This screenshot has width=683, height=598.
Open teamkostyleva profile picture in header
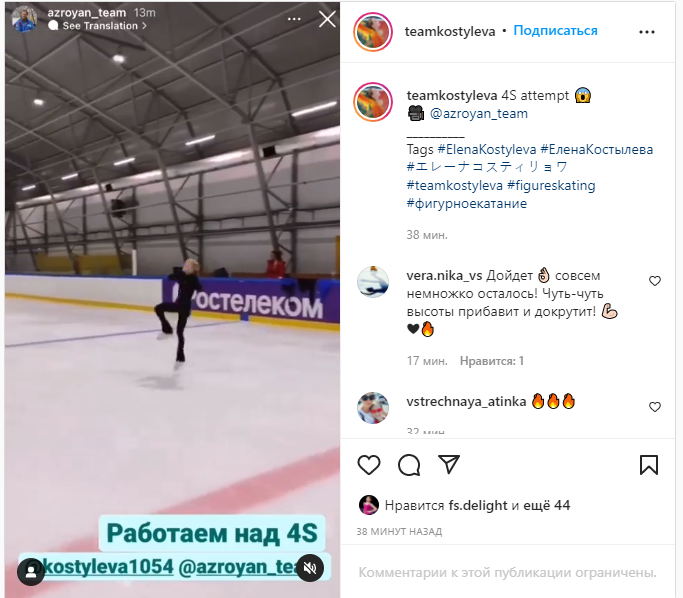tap(373, 32)
